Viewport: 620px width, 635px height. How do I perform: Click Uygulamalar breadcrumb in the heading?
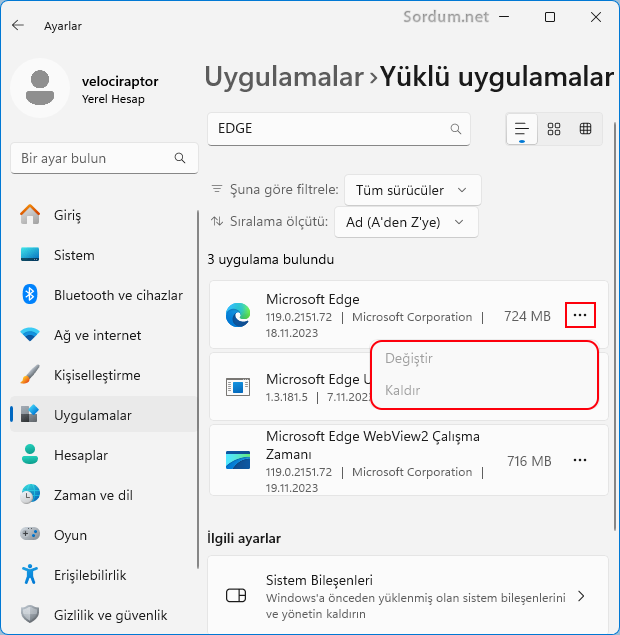click(284, 77)
